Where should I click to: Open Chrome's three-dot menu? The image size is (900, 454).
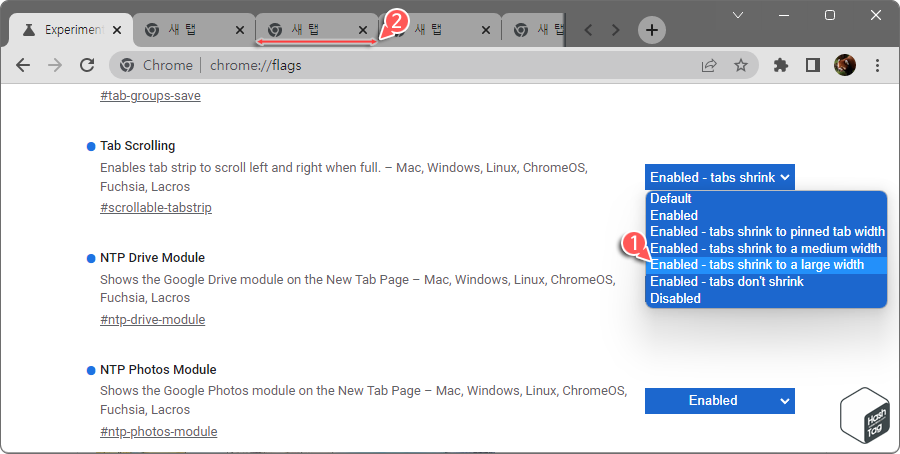(x=877, y=65)
